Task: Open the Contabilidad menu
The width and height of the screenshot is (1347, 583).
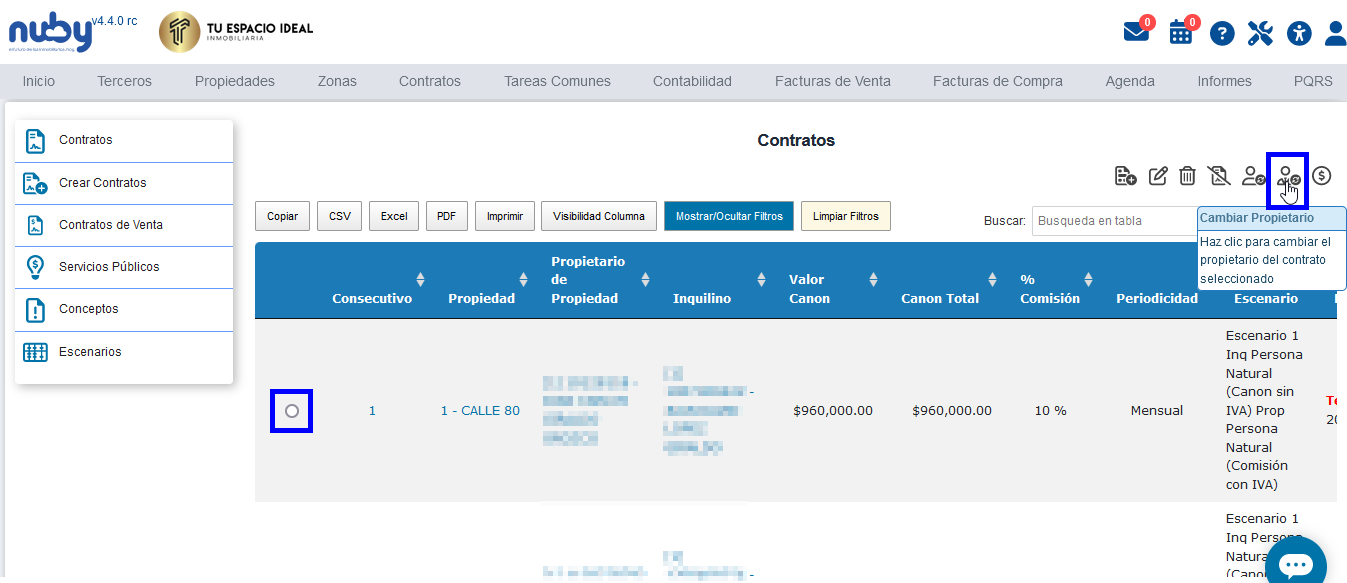Action: point(692,81)
